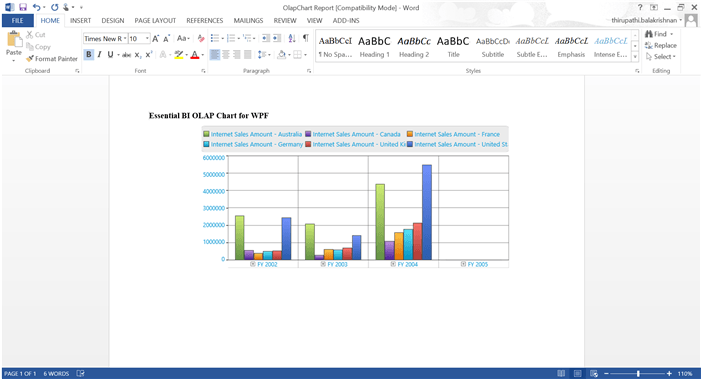Grow the font size with the larger A
This screenshot has height=379, width=701.
[x=155, y=39]
